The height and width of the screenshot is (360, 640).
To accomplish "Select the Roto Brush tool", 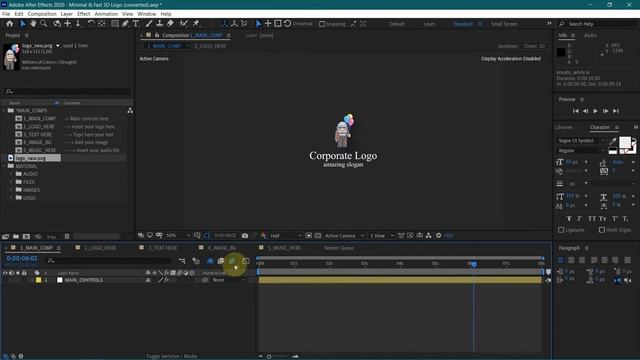I will coord(184,24).
